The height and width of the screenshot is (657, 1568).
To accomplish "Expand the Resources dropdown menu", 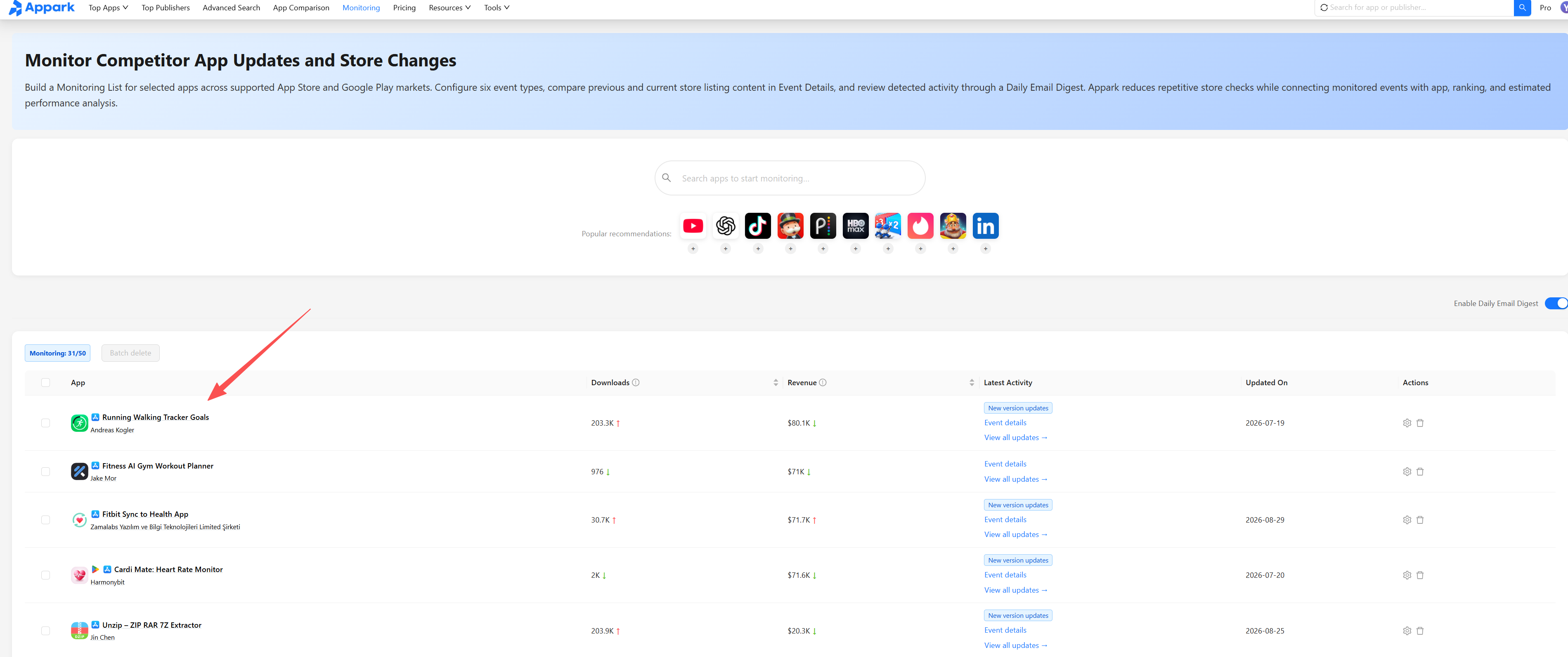I will (449, 8).
